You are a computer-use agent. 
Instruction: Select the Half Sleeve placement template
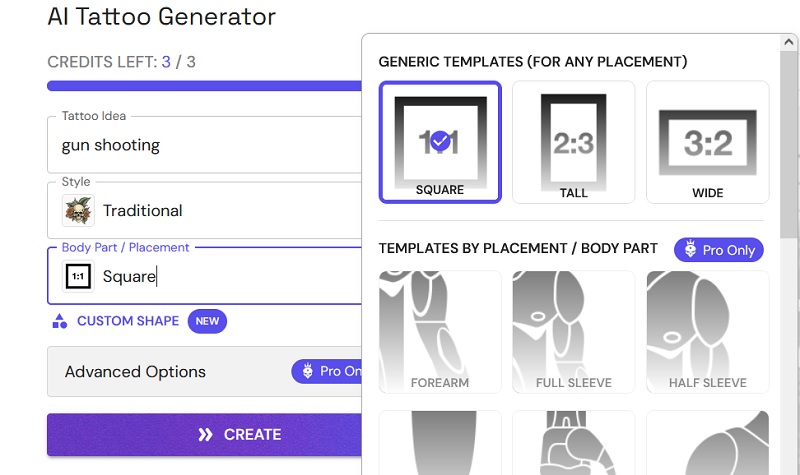tap(707, 332)
